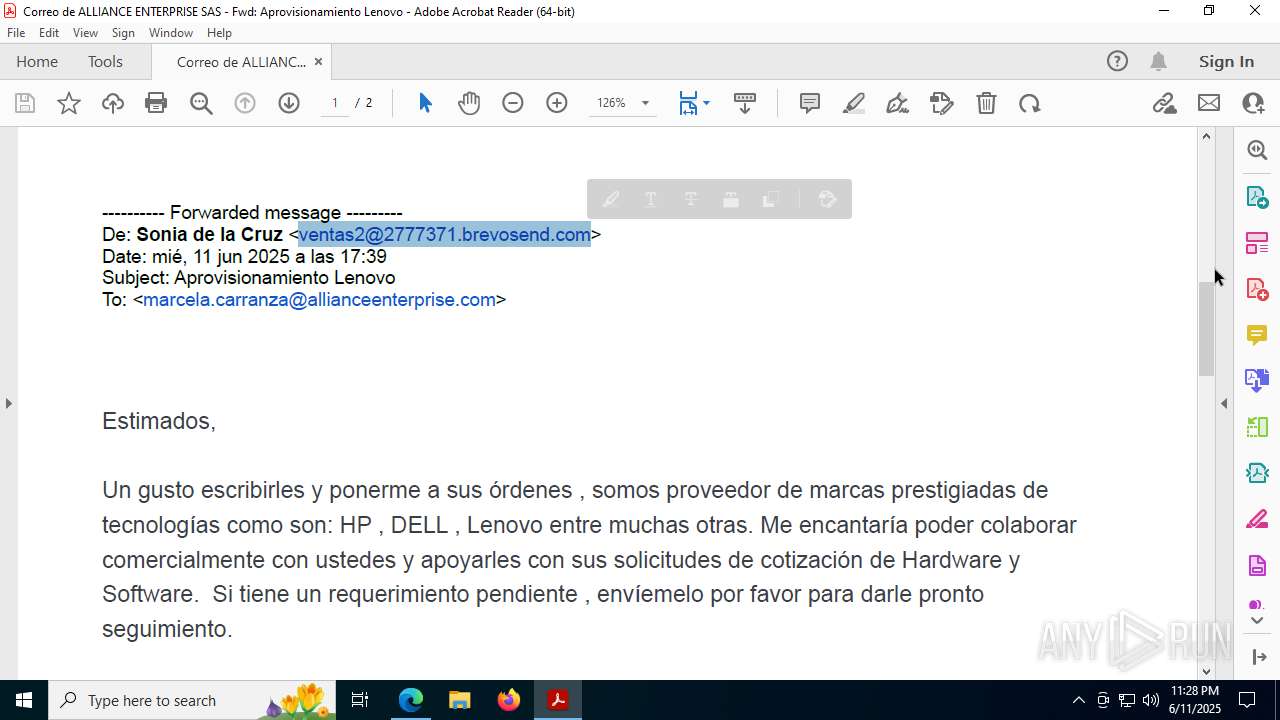Image resolution: width=1280 pixels, height=720 pixels.
Task: Open Microsoft Edge from the taskbar
Action: [411, 700]
